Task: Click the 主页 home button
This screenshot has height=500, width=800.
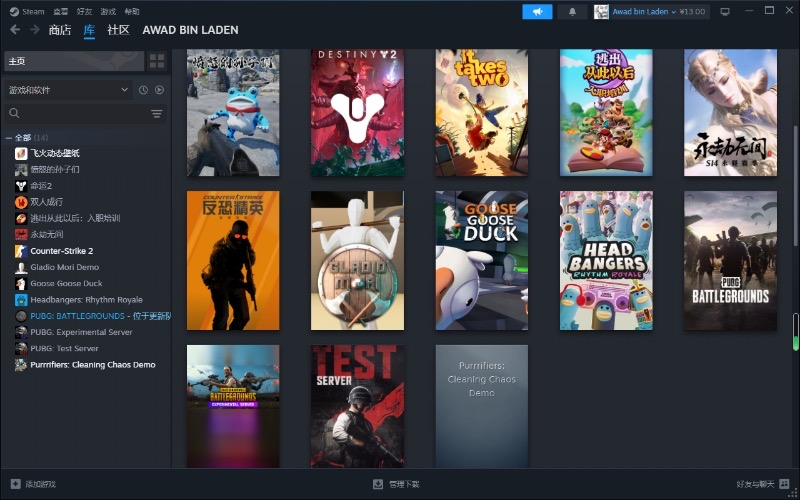Action: point(74,61)
